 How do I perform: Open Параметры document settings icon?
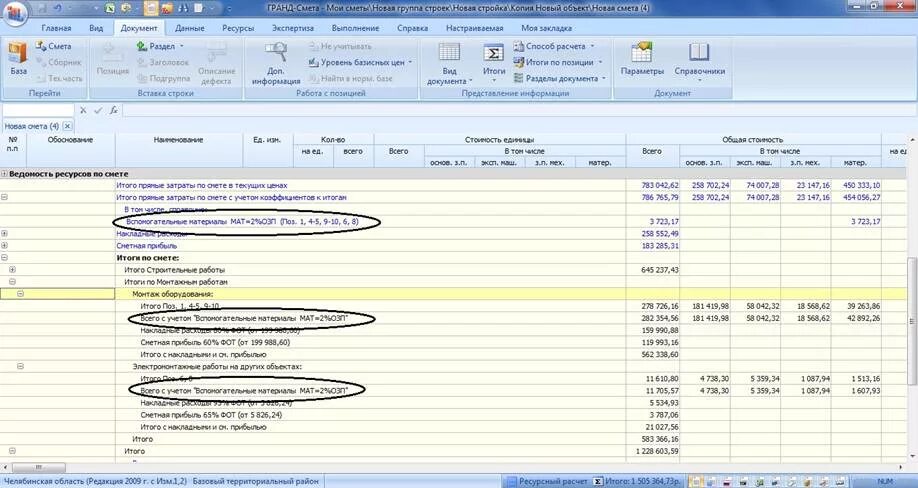click(642, 52)
